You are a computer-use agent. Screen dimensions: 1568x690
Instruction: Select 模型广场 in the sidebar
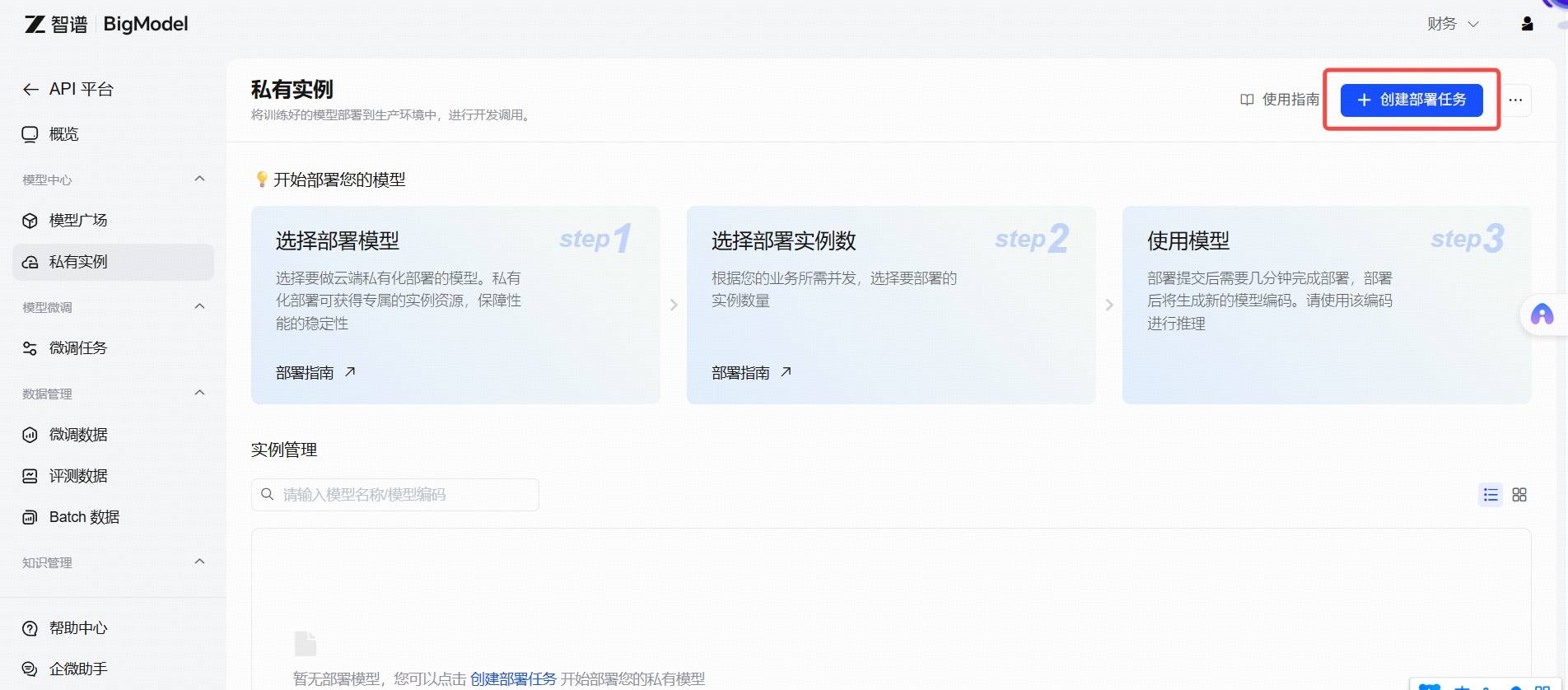pos(77,220)
